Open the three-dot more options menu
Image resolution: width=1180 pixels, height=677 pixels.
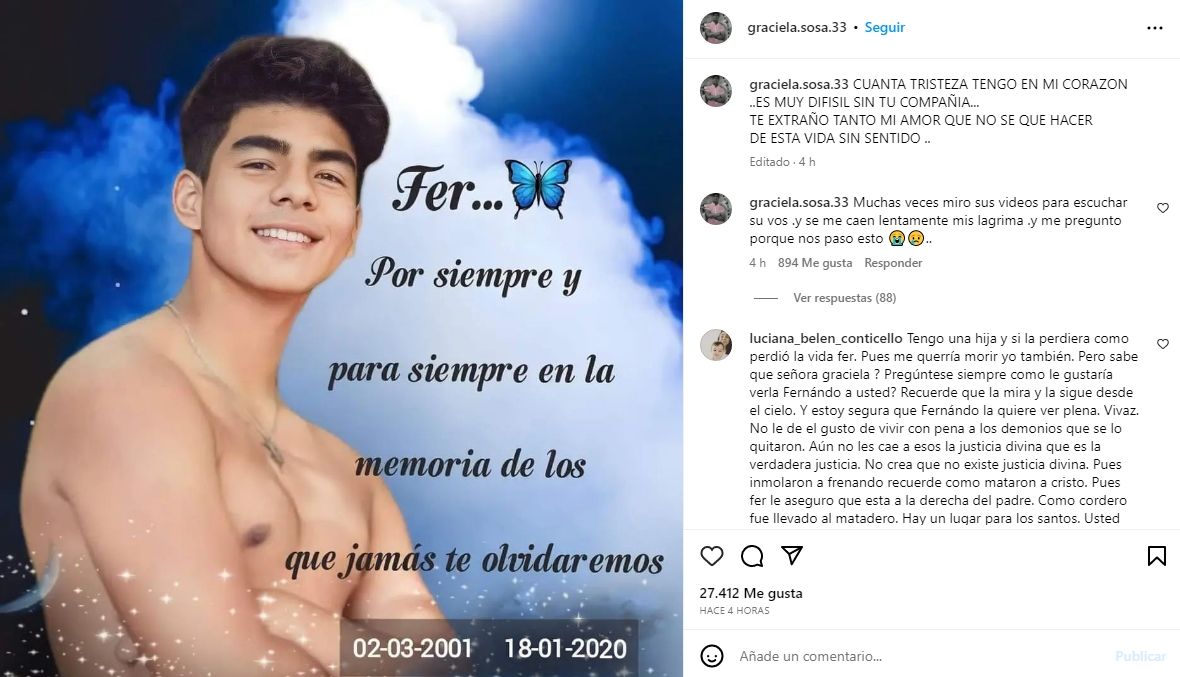[1154, 28]
